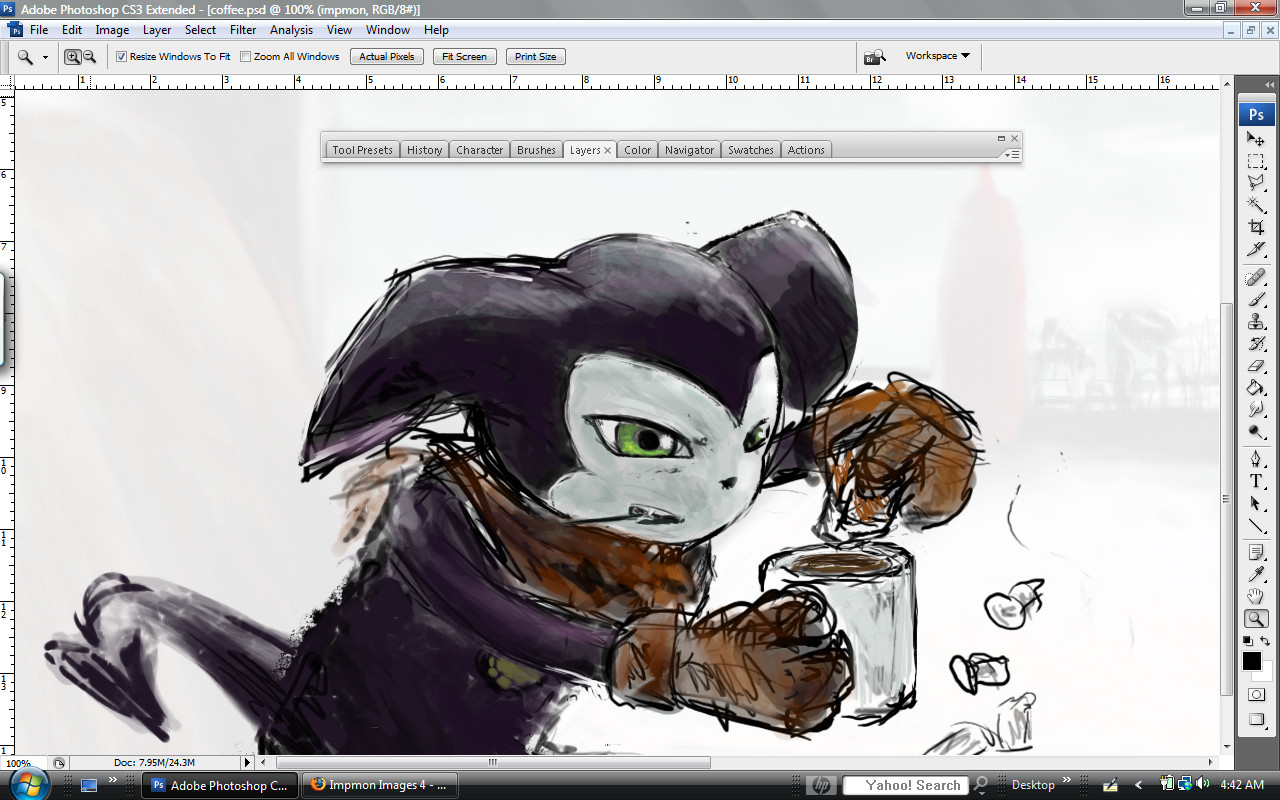Select the Polygonal Lasso tool

point(1256,183)
